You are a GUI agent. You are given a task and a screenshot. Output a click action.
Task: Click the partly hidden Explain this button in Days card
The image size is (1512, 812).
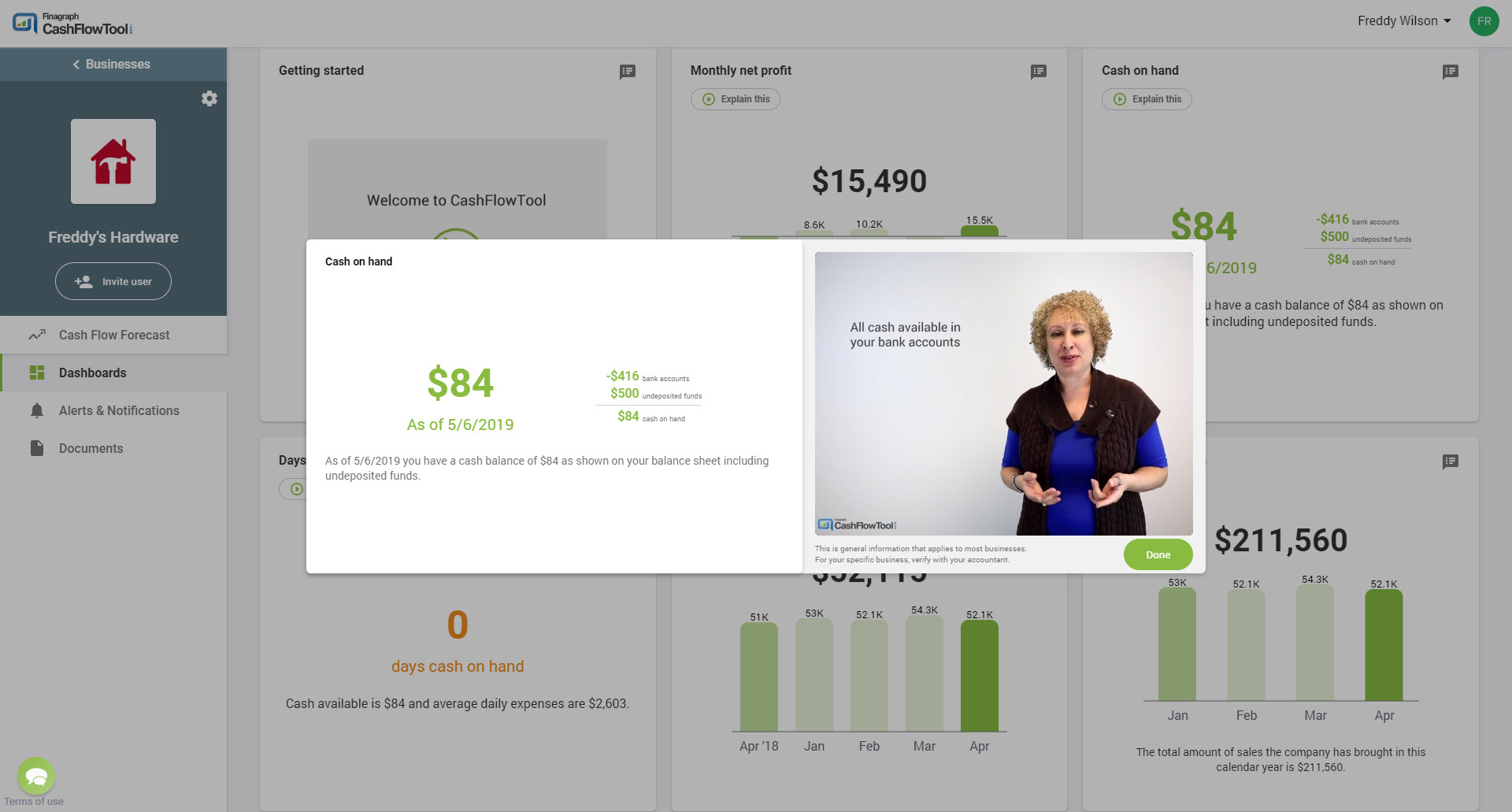tap(293, 489)
